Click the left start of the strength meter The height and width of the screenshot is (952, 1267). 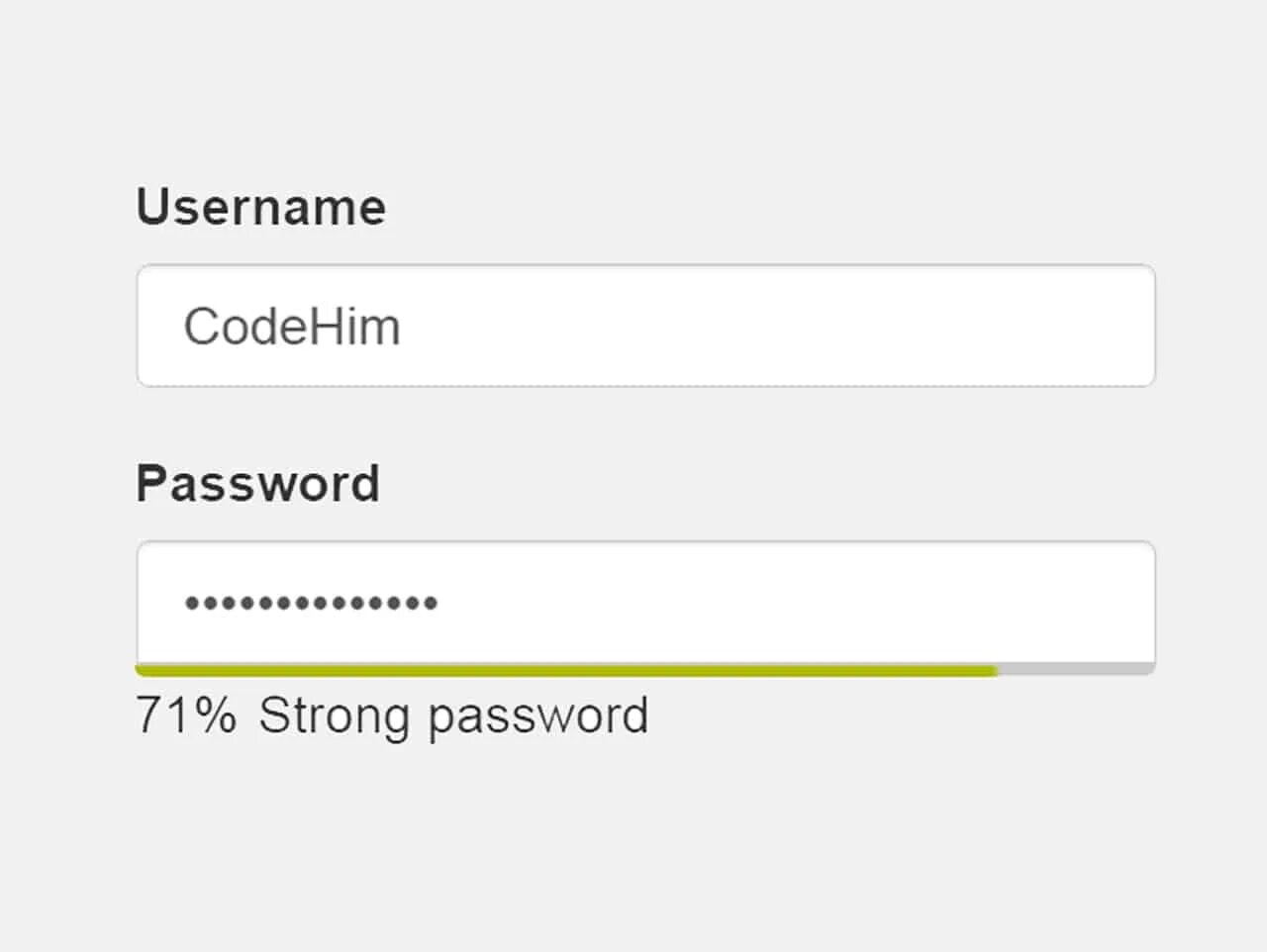141,671
